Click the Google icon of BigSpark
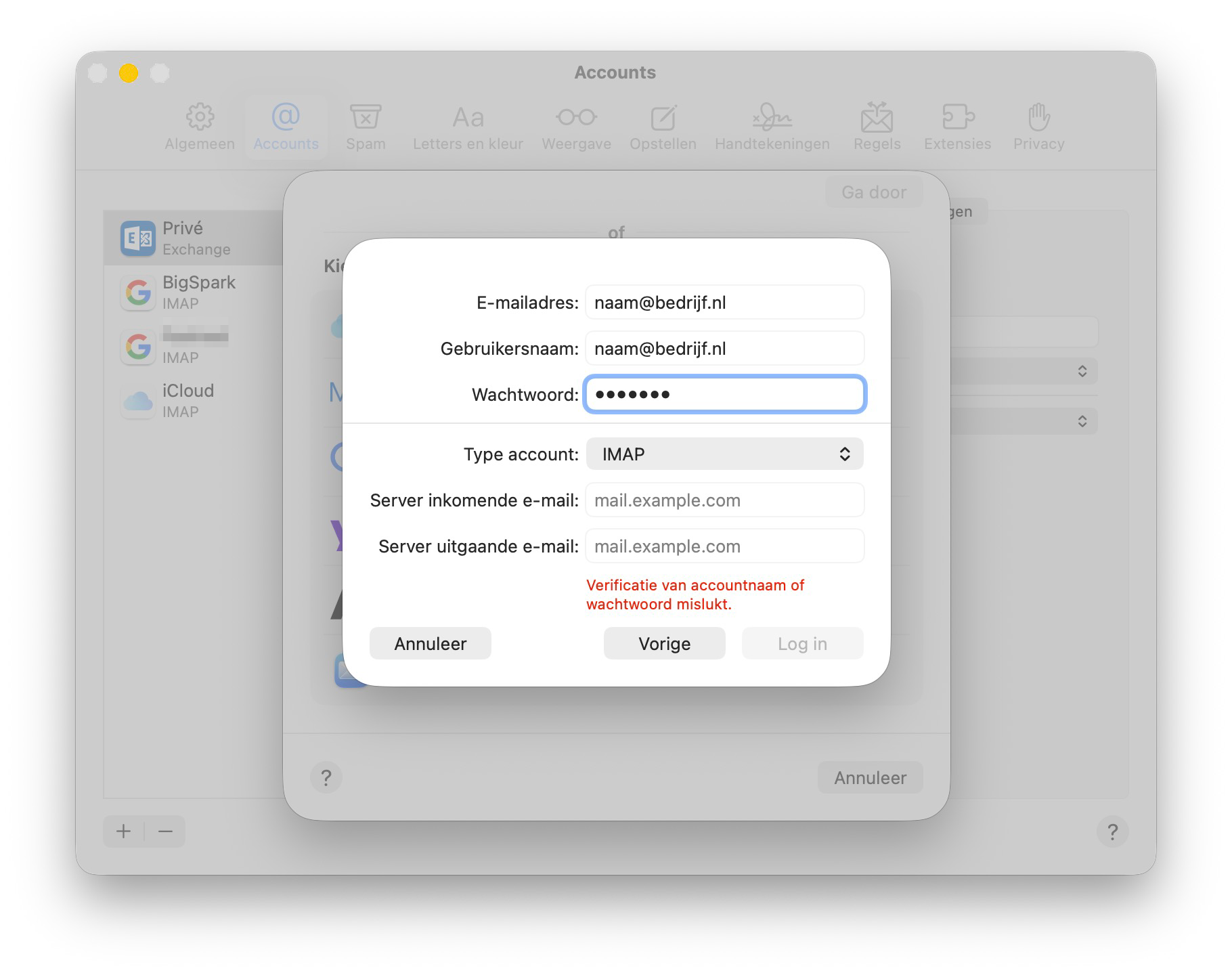The width and height of the screenshot is (1232, 975). (138, 292)
